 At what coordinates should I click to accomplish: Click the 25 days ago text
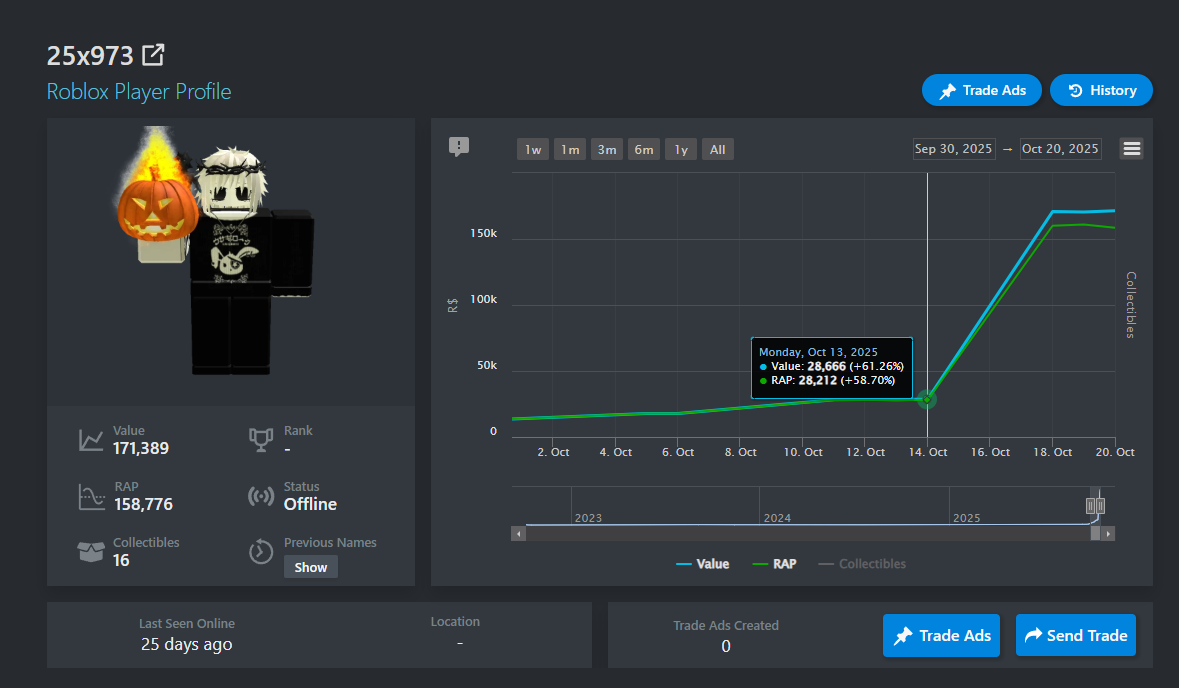click(186, 644)
